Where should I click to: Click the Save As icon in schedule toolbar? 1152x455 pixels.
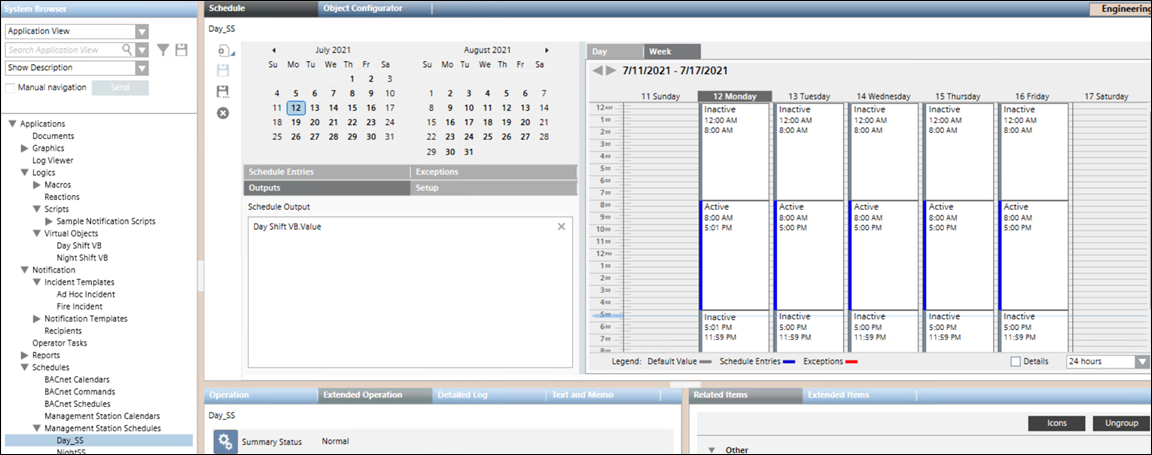pyautogui.click(x=222, y=91)
